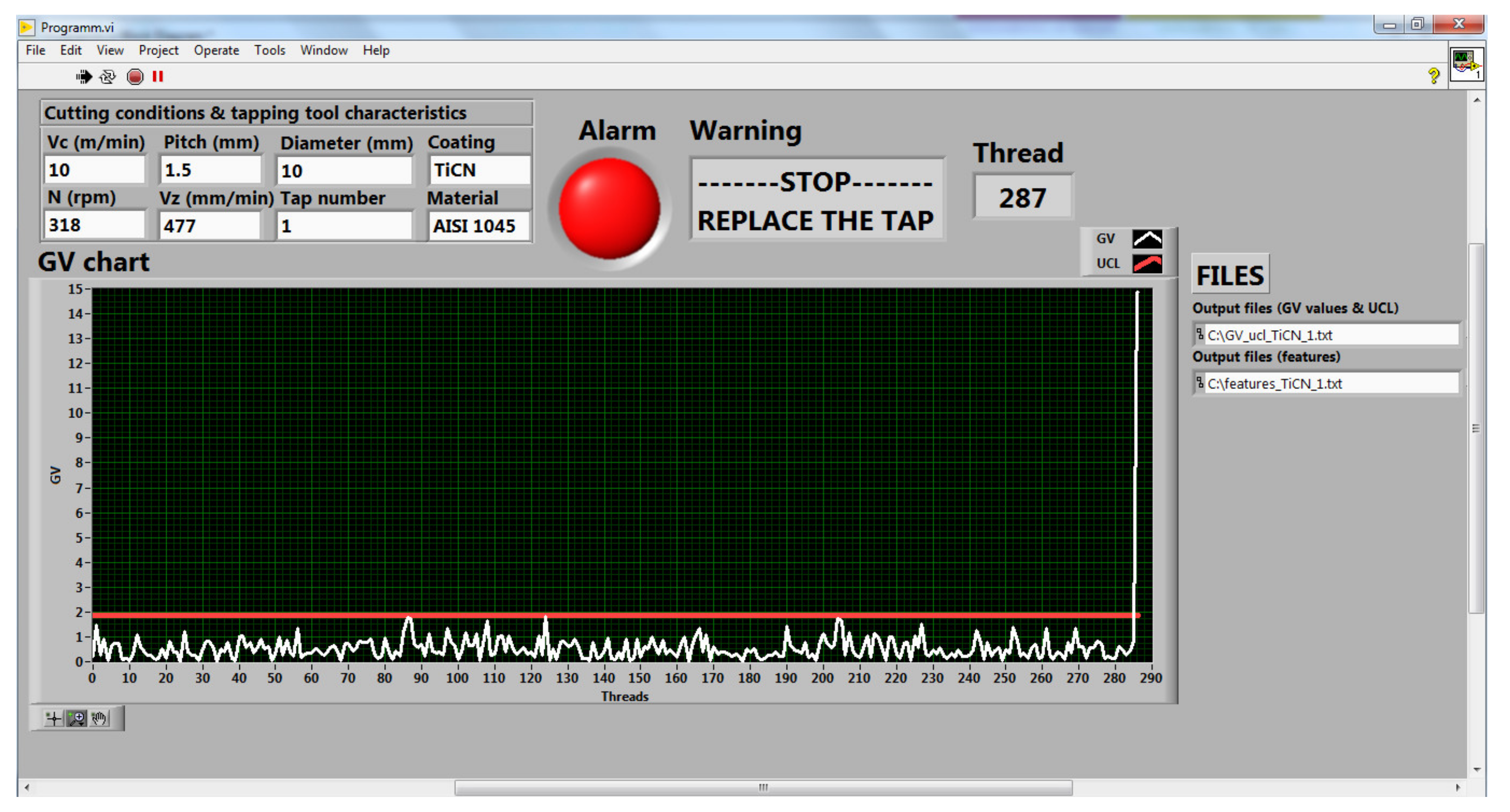Image resolution: width=1510 pixels, height=812 pixels.
Task: Click the VI icon pane at top right
Action: pos(1466,64)
